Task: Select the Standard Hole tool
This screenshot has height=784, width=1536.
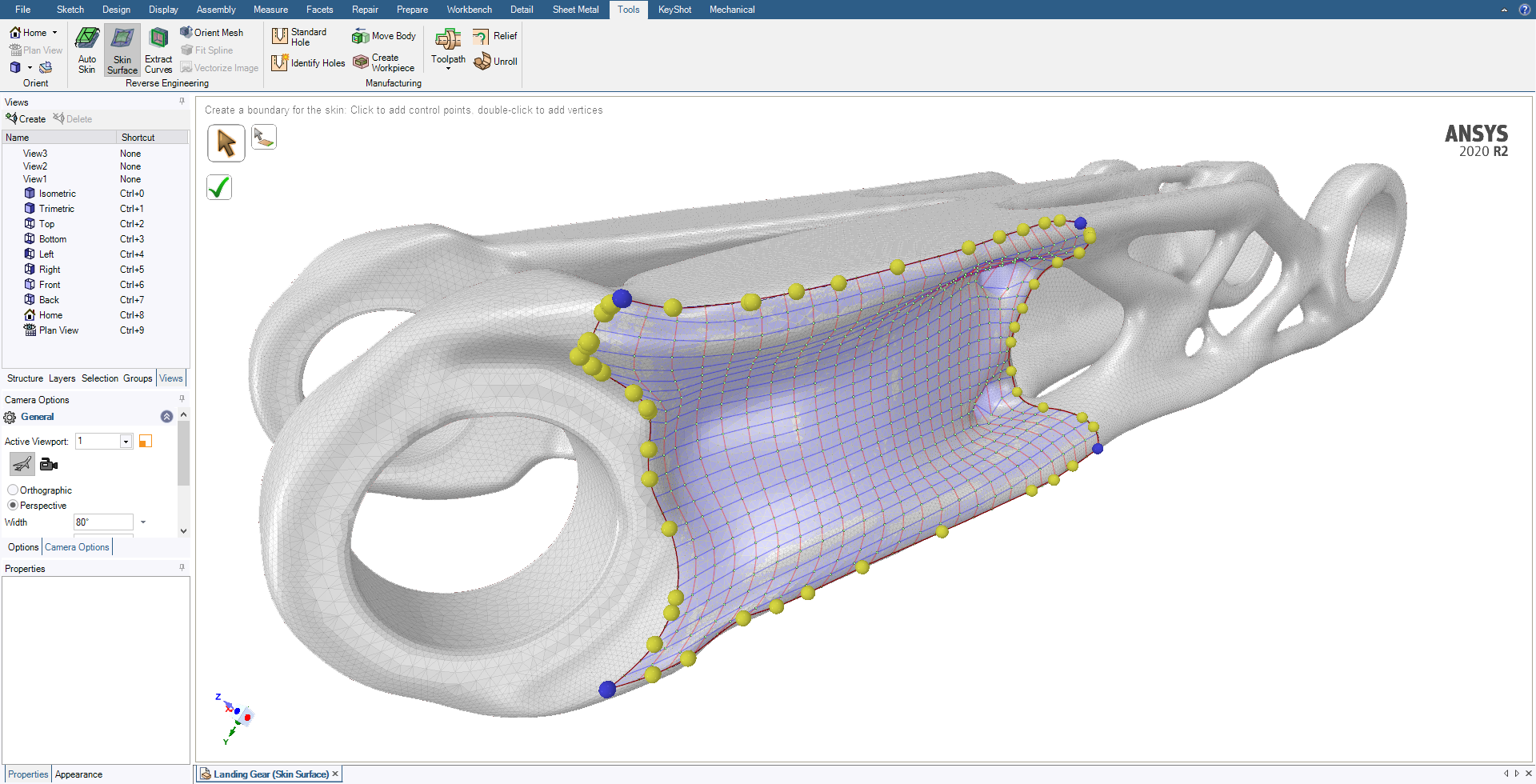Action: point(300,37)
